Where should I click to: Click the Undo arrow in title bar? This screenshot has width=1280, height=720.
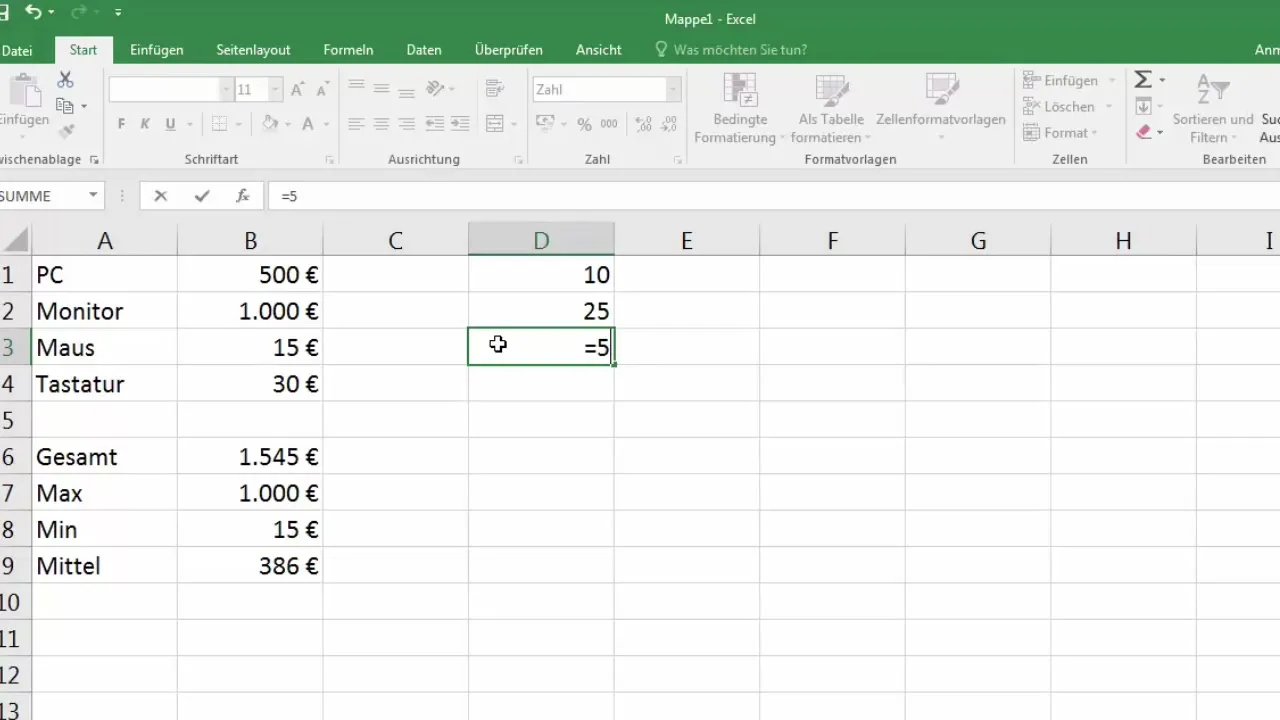[33, 12]
